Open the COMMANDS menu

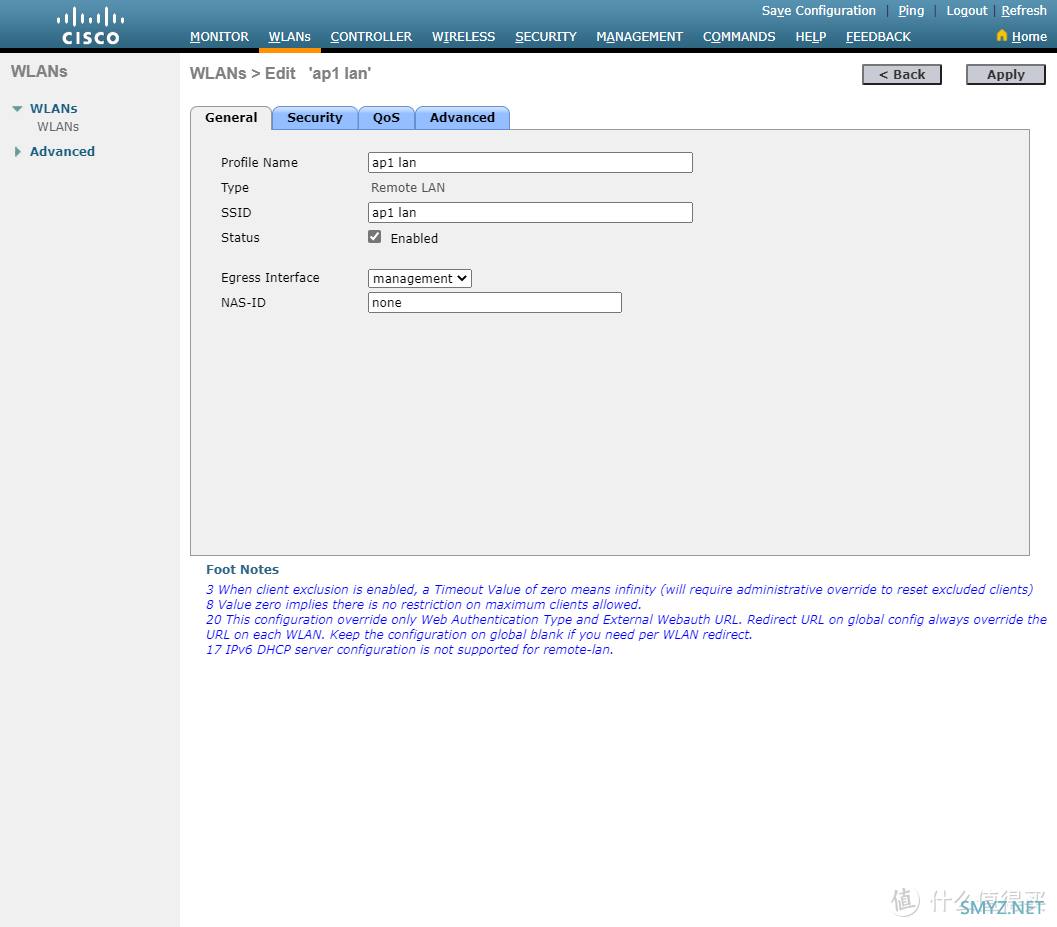click(x=739, y=36)
